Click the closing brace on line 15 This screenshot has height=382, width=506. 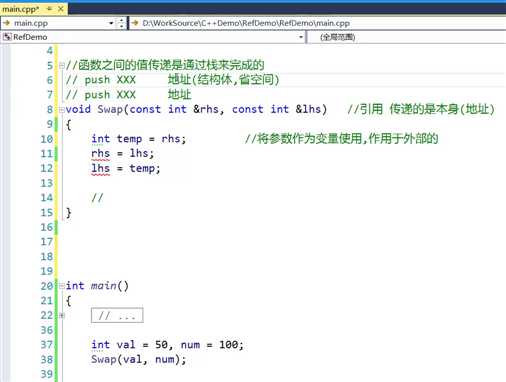69,212
